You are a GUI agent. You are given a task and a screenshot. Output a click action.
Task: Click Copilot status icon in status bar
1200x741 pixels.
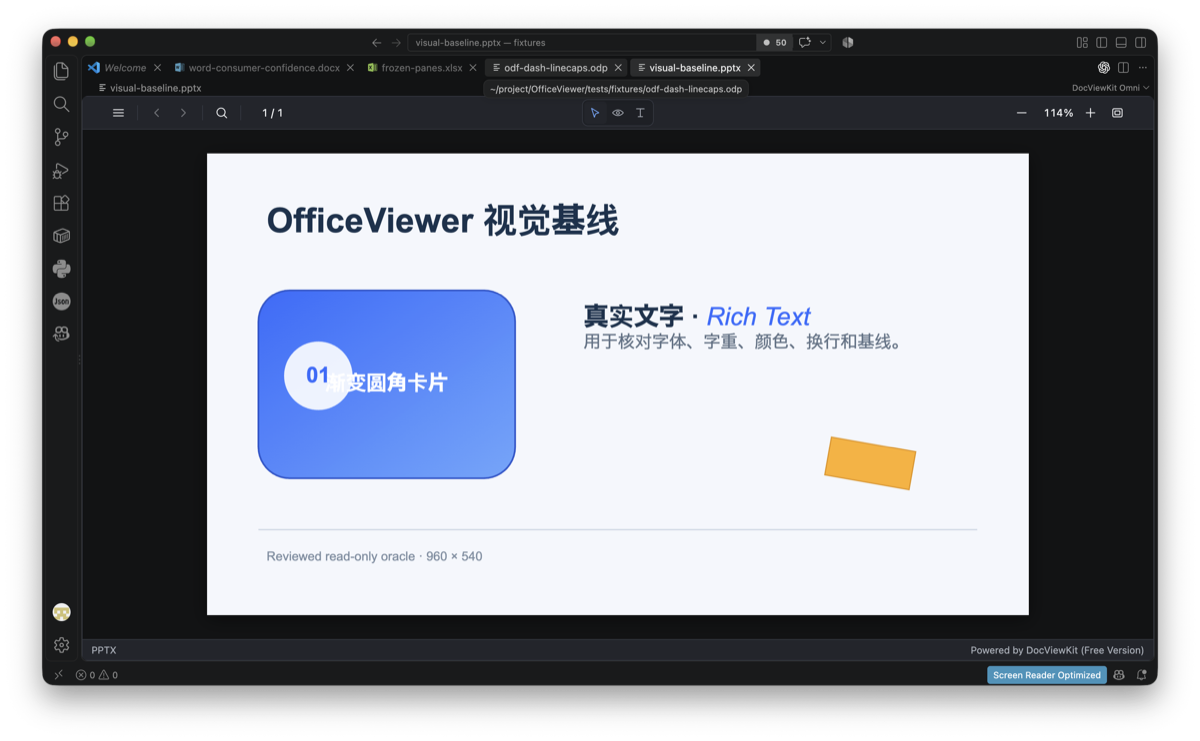[1119, 675]
